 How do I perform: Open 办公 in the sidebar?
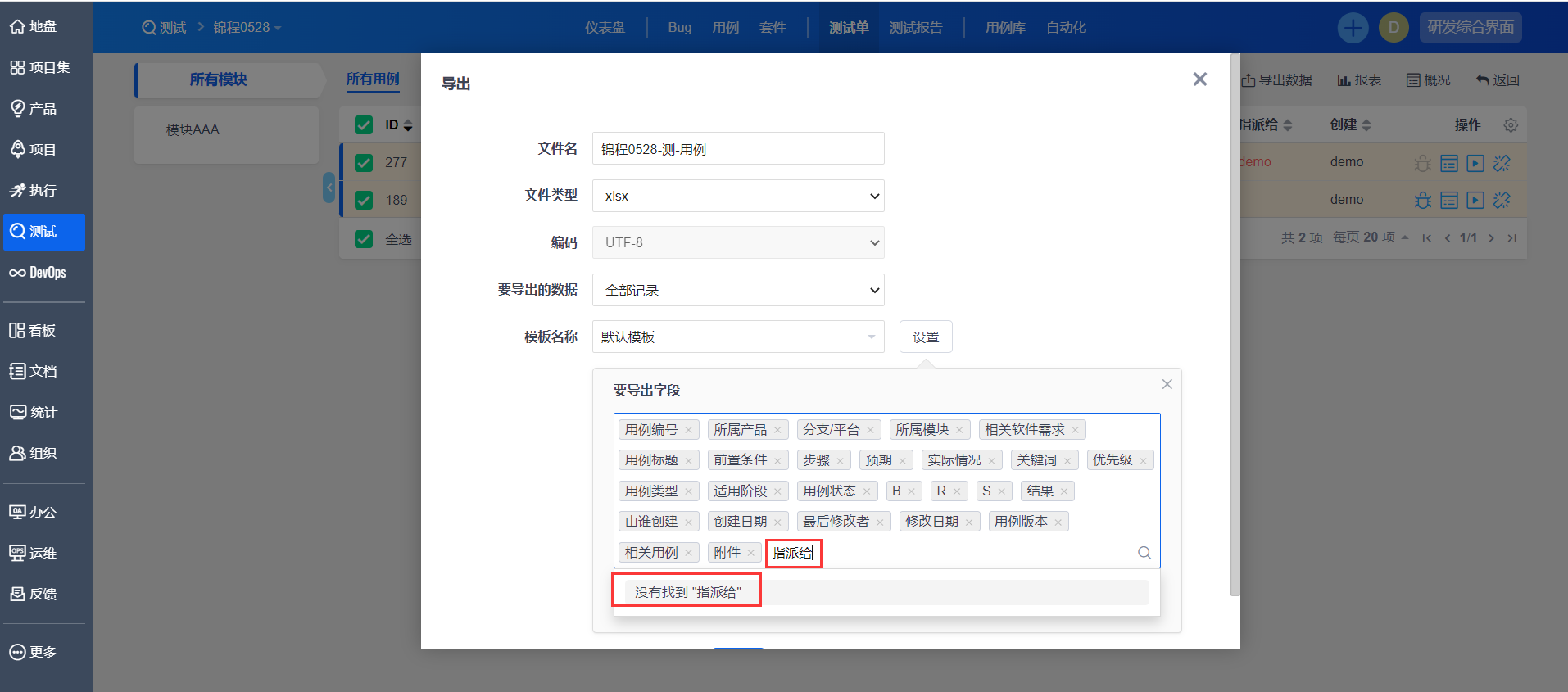(x=34, y=513)
